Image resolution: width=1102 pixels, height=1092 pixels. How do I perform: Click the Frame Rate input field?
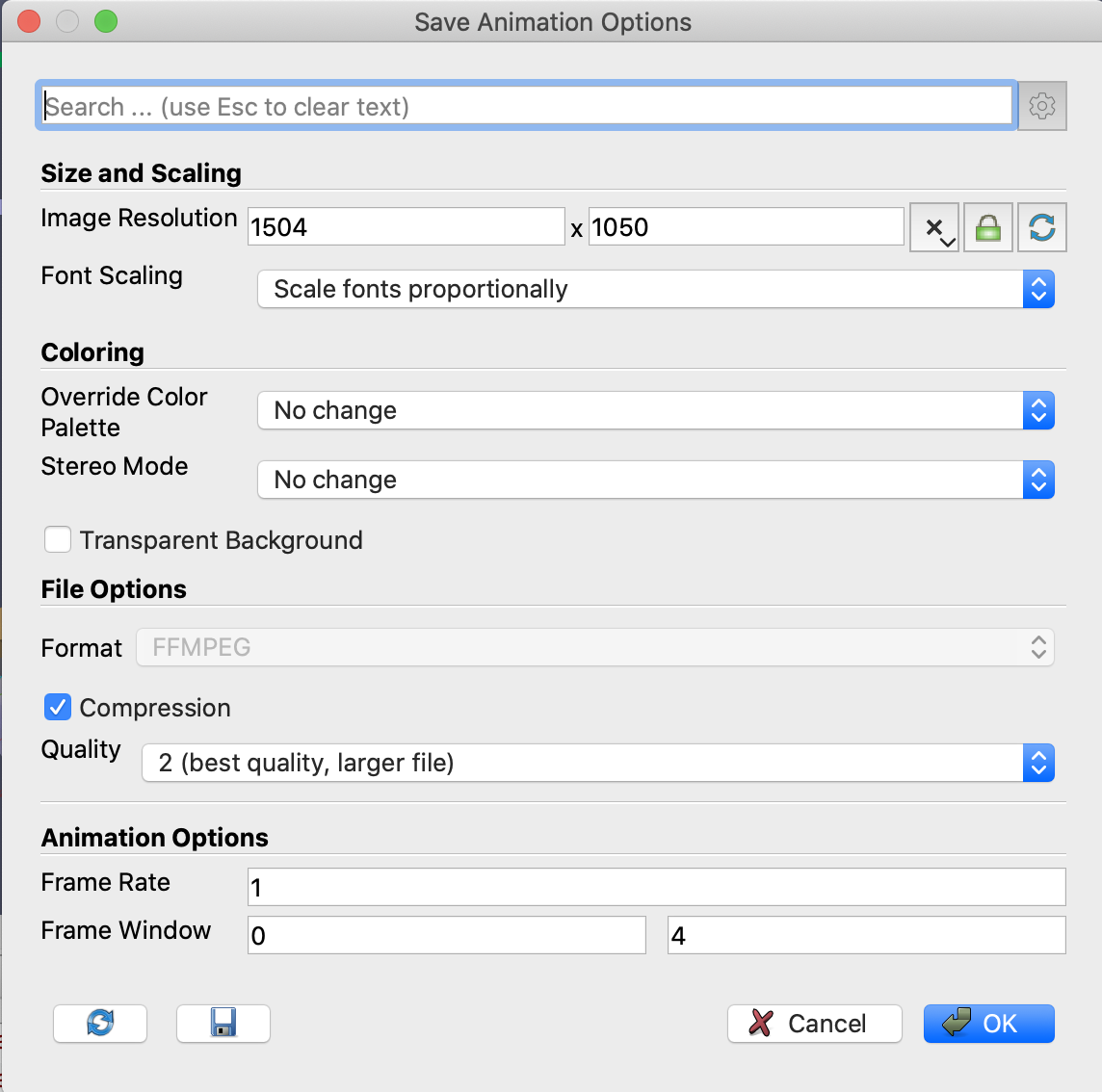656,887
